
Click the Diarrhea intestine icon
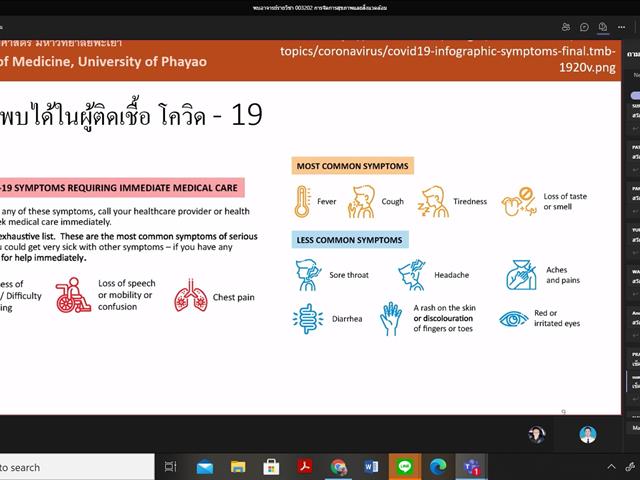click(x=308, y=319)
